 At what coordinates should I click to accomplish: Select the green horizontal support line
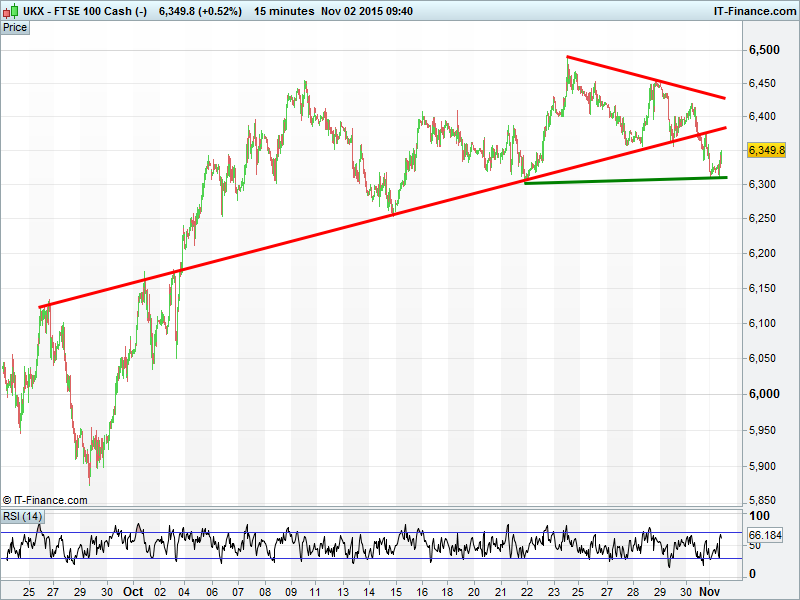pyautogui.click(x=620, y=180)
